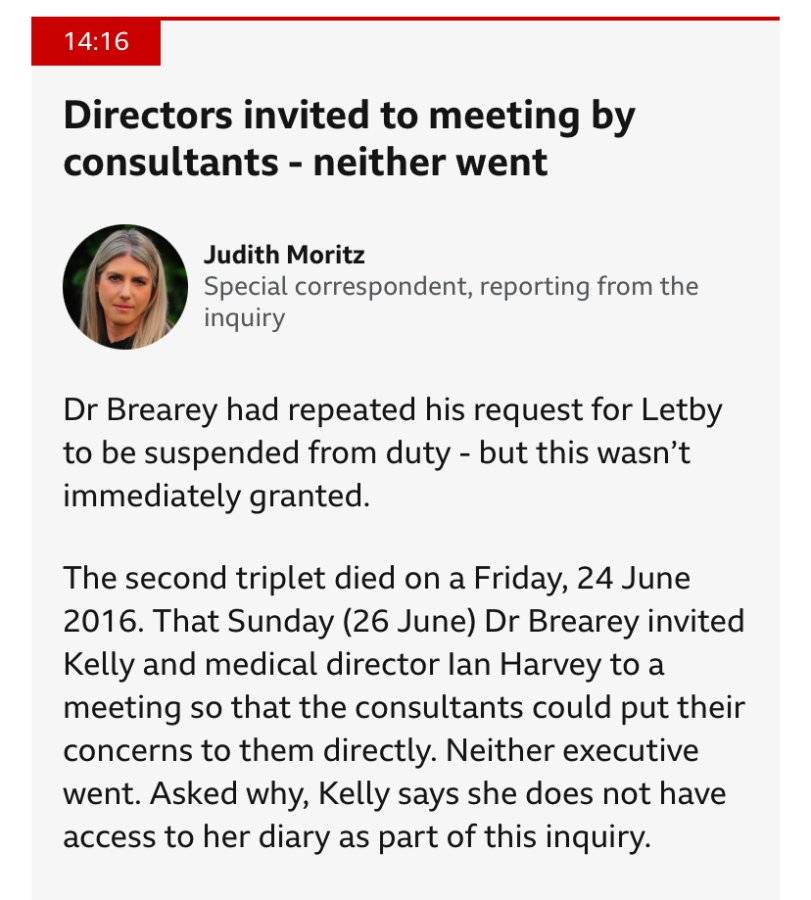Open the headline 'Directors invited to meeting'
This screenshot has height=900, width=811.
pyautogui.click(x=349, y=138)
